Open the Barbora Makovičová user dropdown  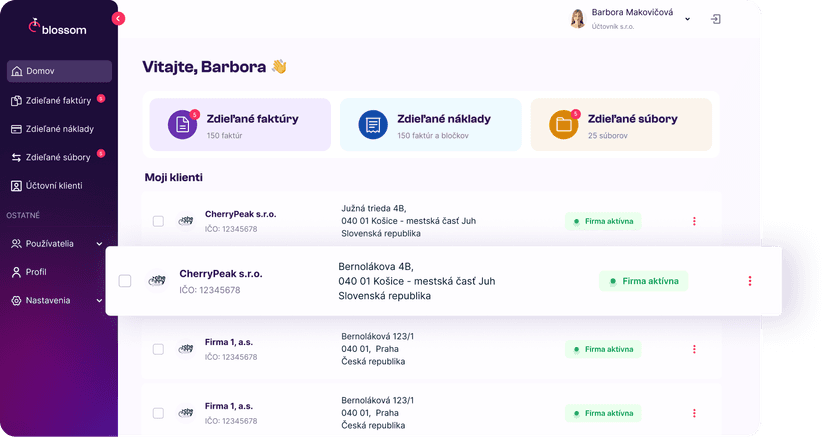click(x=688, y=19)
